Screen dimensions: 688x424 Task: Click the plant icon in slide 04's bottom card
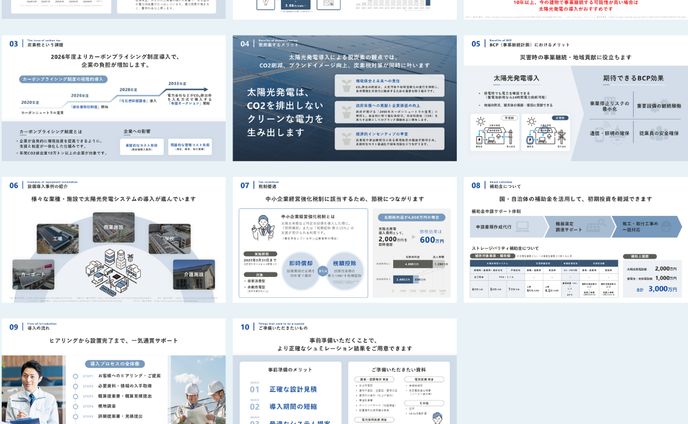click(x=347, y=139)
